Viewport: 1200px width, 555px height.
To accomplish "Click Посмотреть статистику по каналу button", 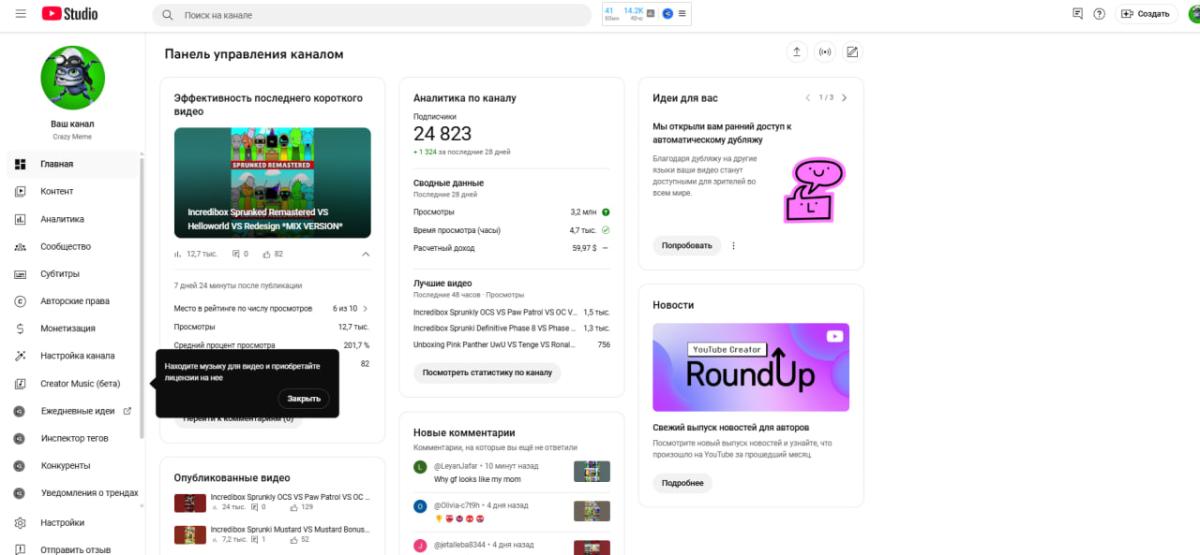I will 487,373.
